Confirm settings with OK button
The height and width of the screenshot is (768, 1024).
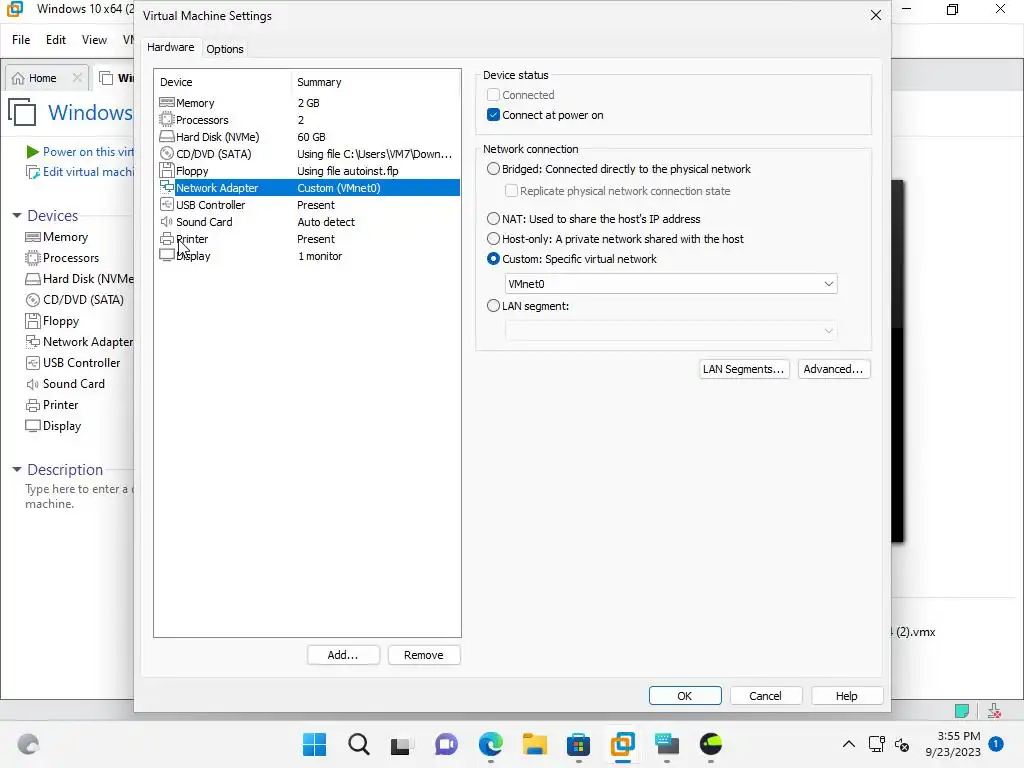tap(684, 696)
